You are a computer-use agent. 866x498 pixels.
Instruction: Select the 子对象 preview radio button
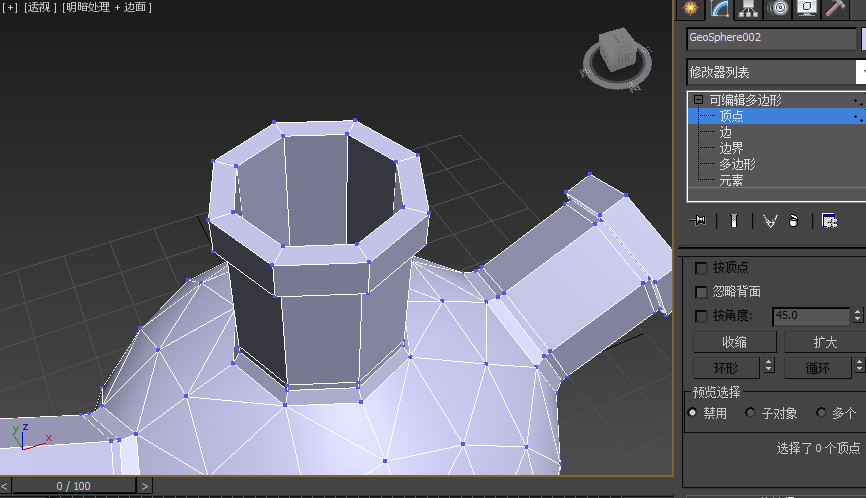(750, 412)
